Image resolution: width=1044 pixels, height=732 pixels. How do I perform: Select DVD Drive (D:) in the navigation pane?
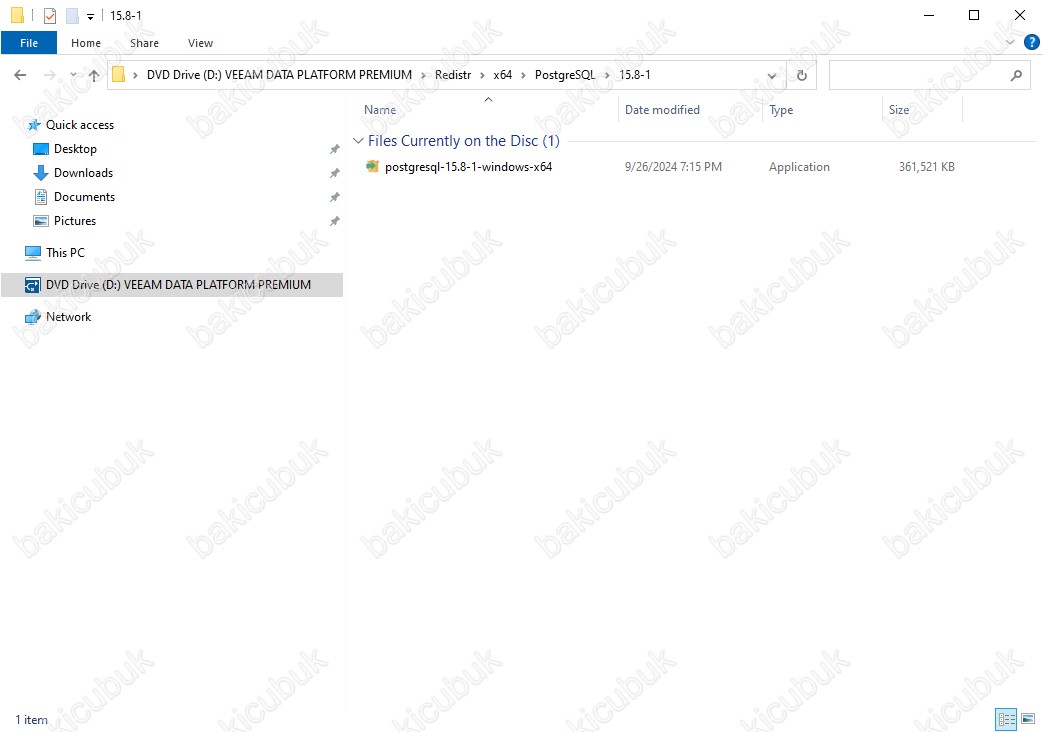coord(172,284)
